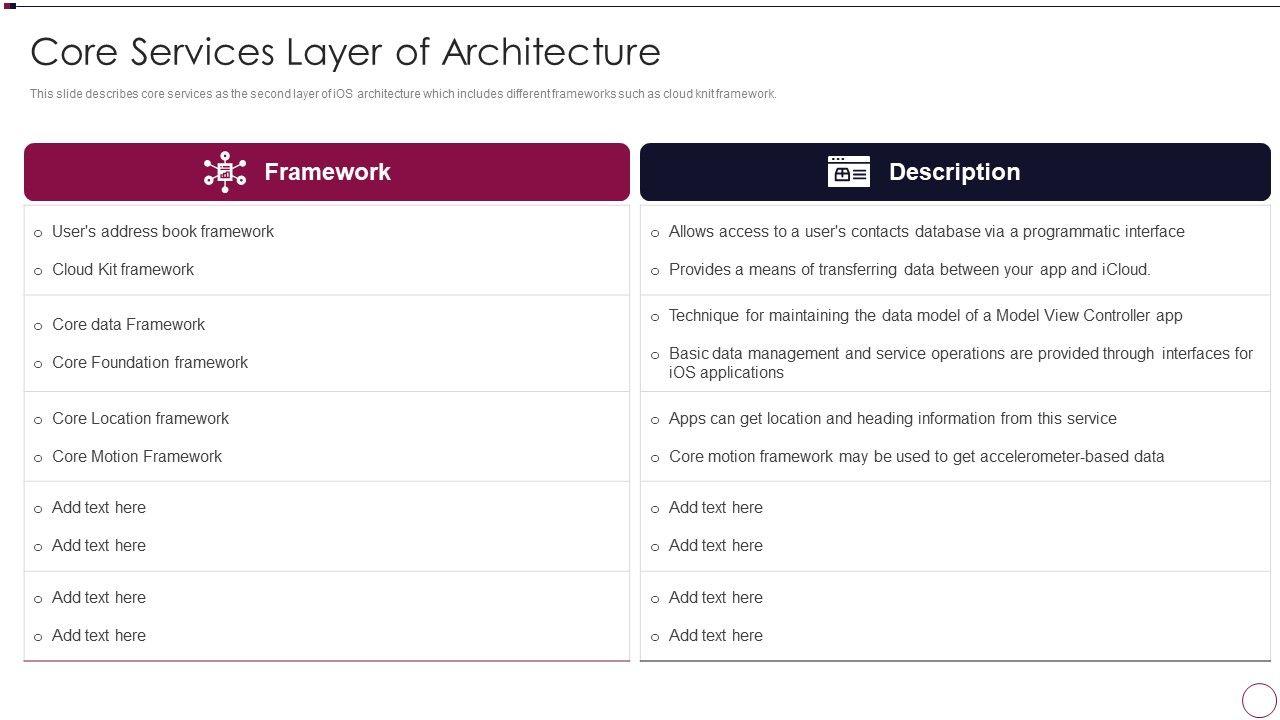Select the iCloud data transfer description

click(x=909, y=270)
